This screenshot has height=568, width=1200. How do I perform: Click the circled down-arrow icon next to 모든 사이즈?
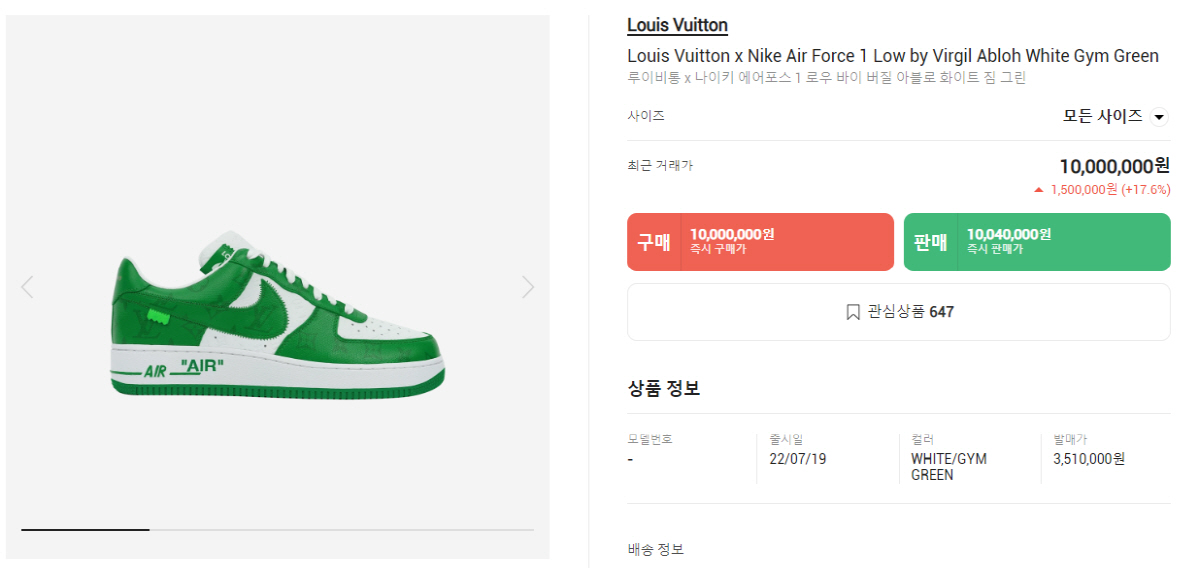1159,117
